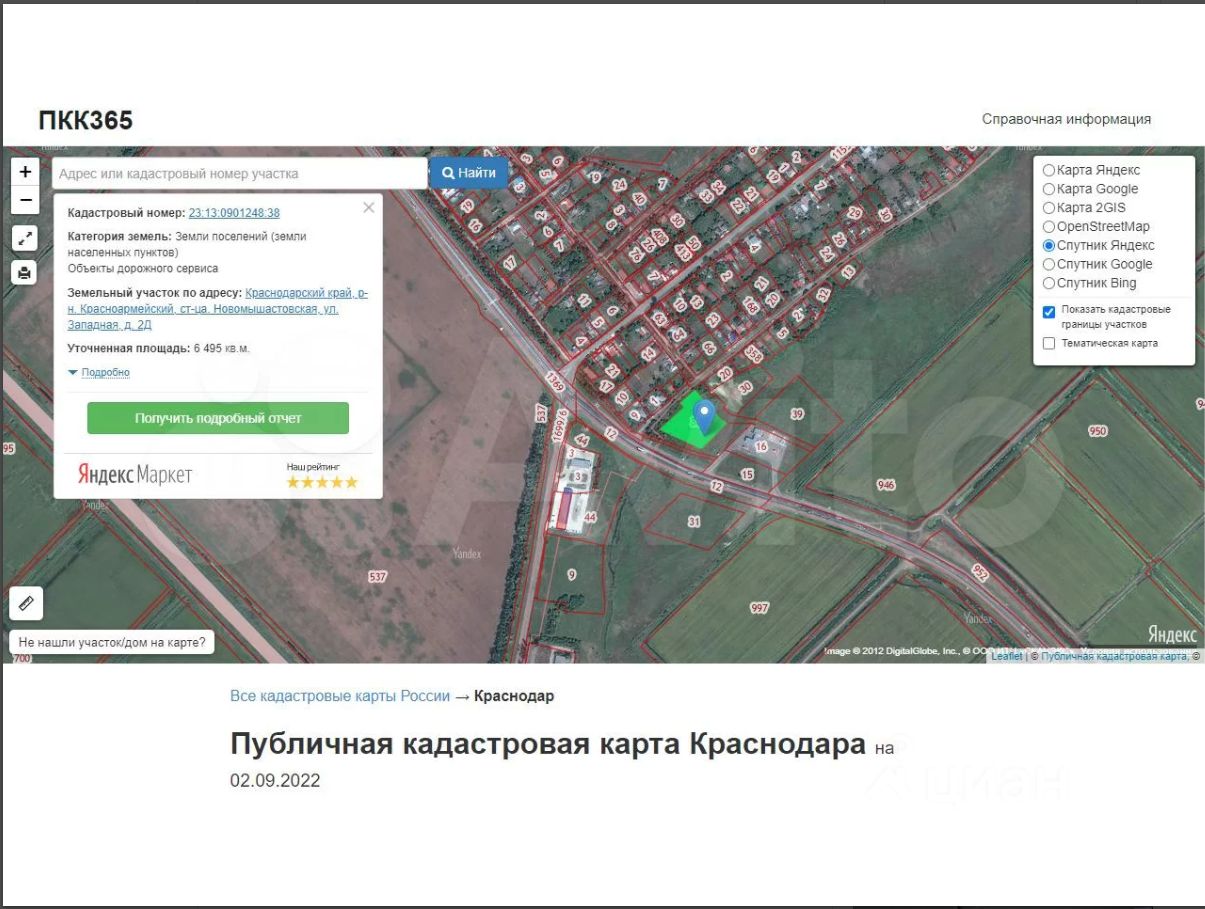This screenshot has height=909, width=1205.
Task: Click Получить подробный отчет button
Action: [x=218, y=418]
